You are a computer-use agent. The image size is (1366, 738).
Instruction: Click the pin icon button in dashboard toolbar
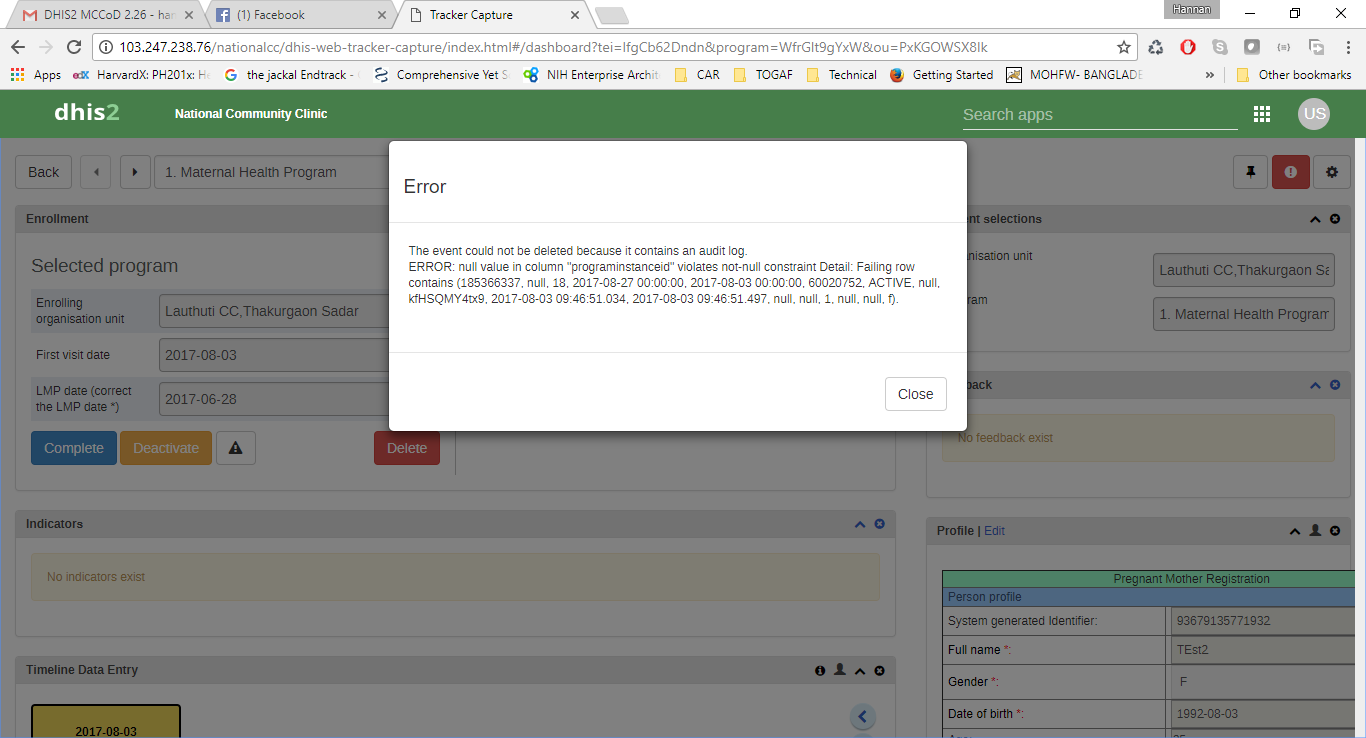tap(1250, 172)
